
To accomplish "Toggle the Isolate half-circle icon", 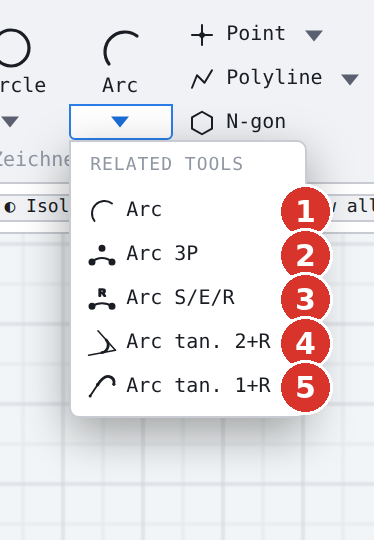I will tap(10, 207).
